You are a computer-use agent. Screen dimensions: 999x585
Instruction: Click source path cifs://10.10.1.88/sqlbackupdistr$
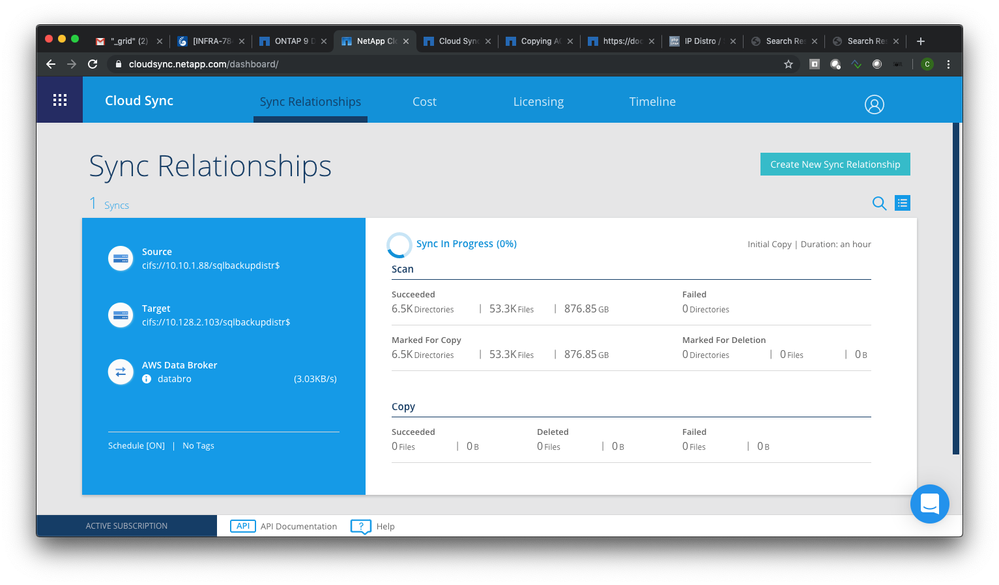[x=211, y=265]
